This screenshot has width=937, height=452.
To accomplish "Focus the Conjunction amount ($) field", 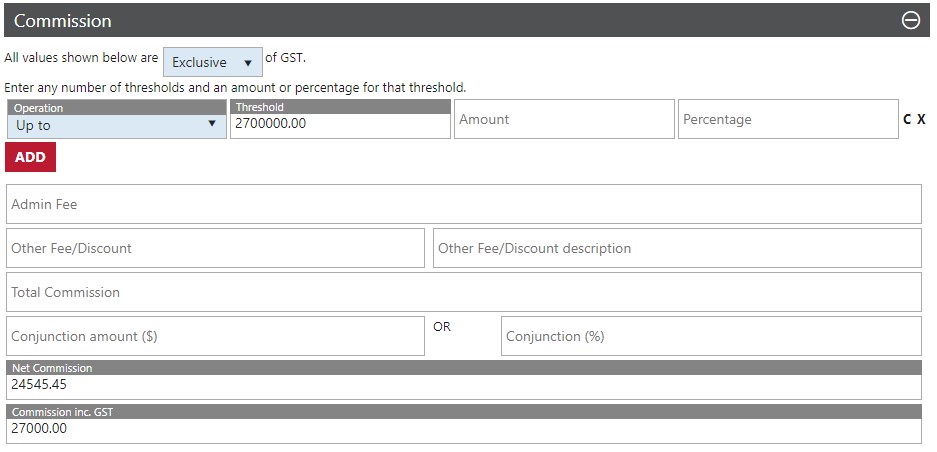I will [x=215, y=336].
